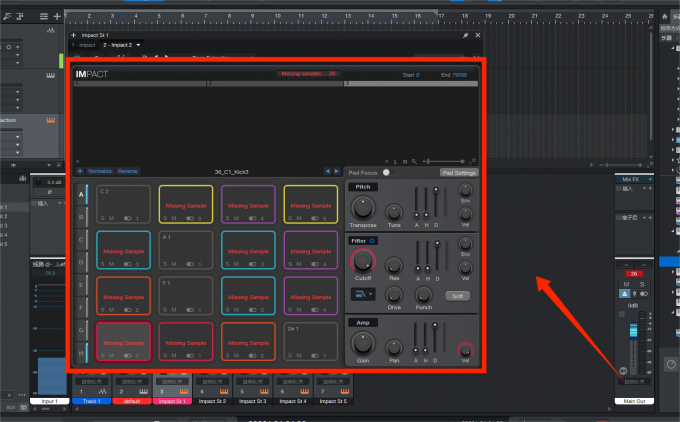
Task: Solo the F 1 pad
Action: coord(165,310)
